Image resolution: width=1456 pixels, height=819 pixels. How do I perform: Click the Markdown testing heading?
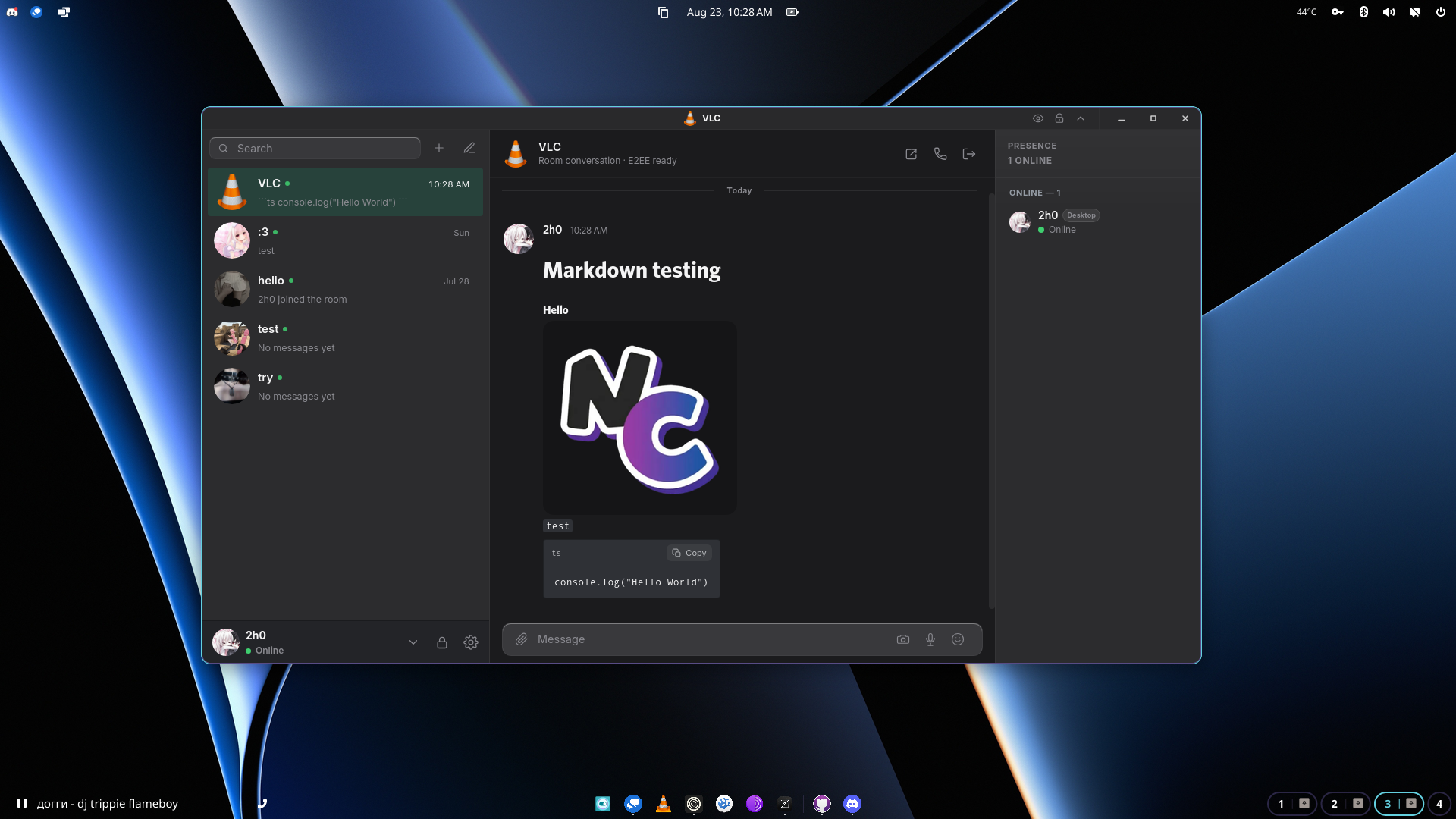pyautogui.click(x=632, y=270)
